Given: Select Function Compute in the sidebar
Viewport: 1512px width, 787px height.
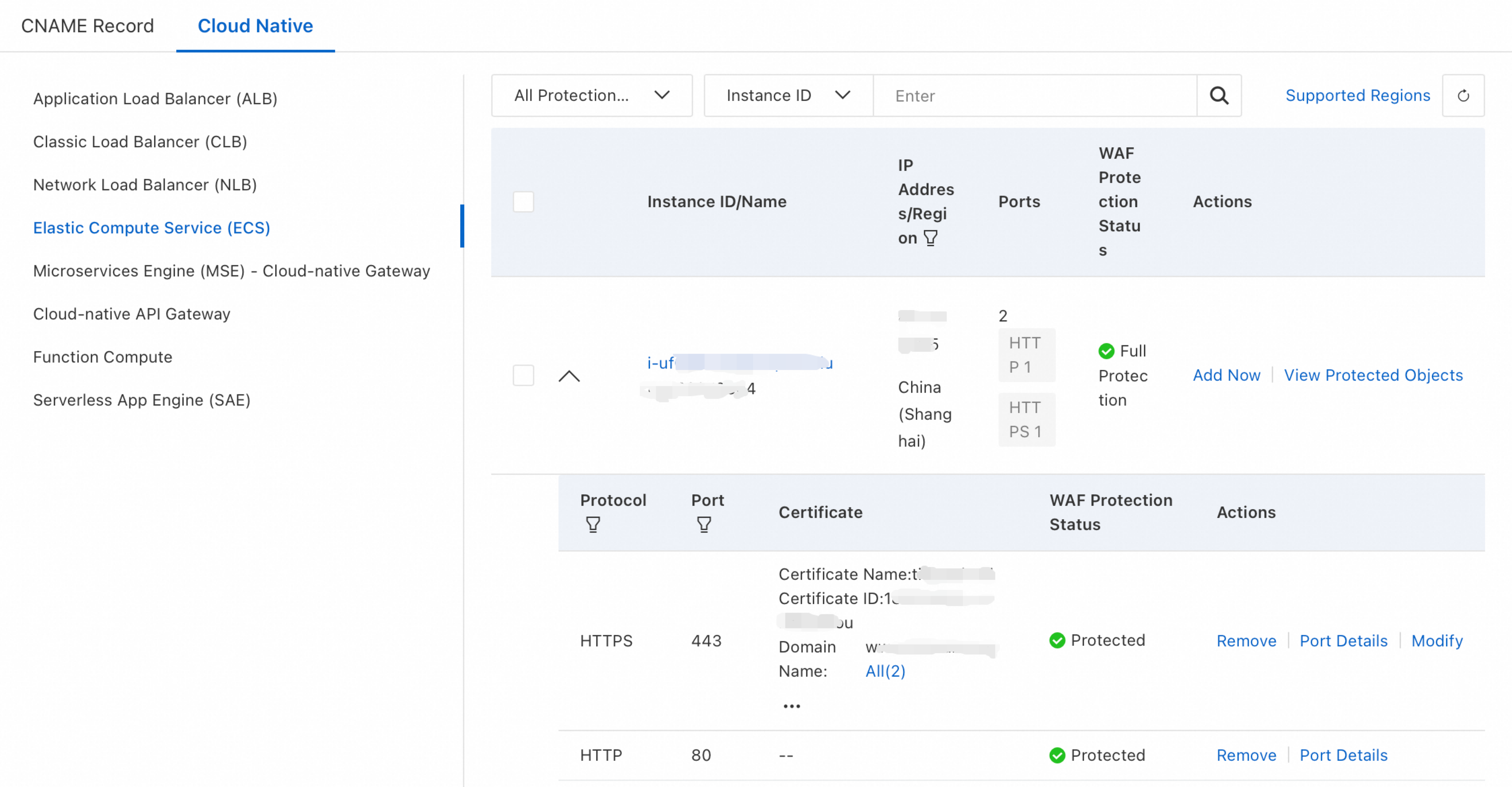Looking at the screenshot, I should pyautogui.click(x=103, y=357).
